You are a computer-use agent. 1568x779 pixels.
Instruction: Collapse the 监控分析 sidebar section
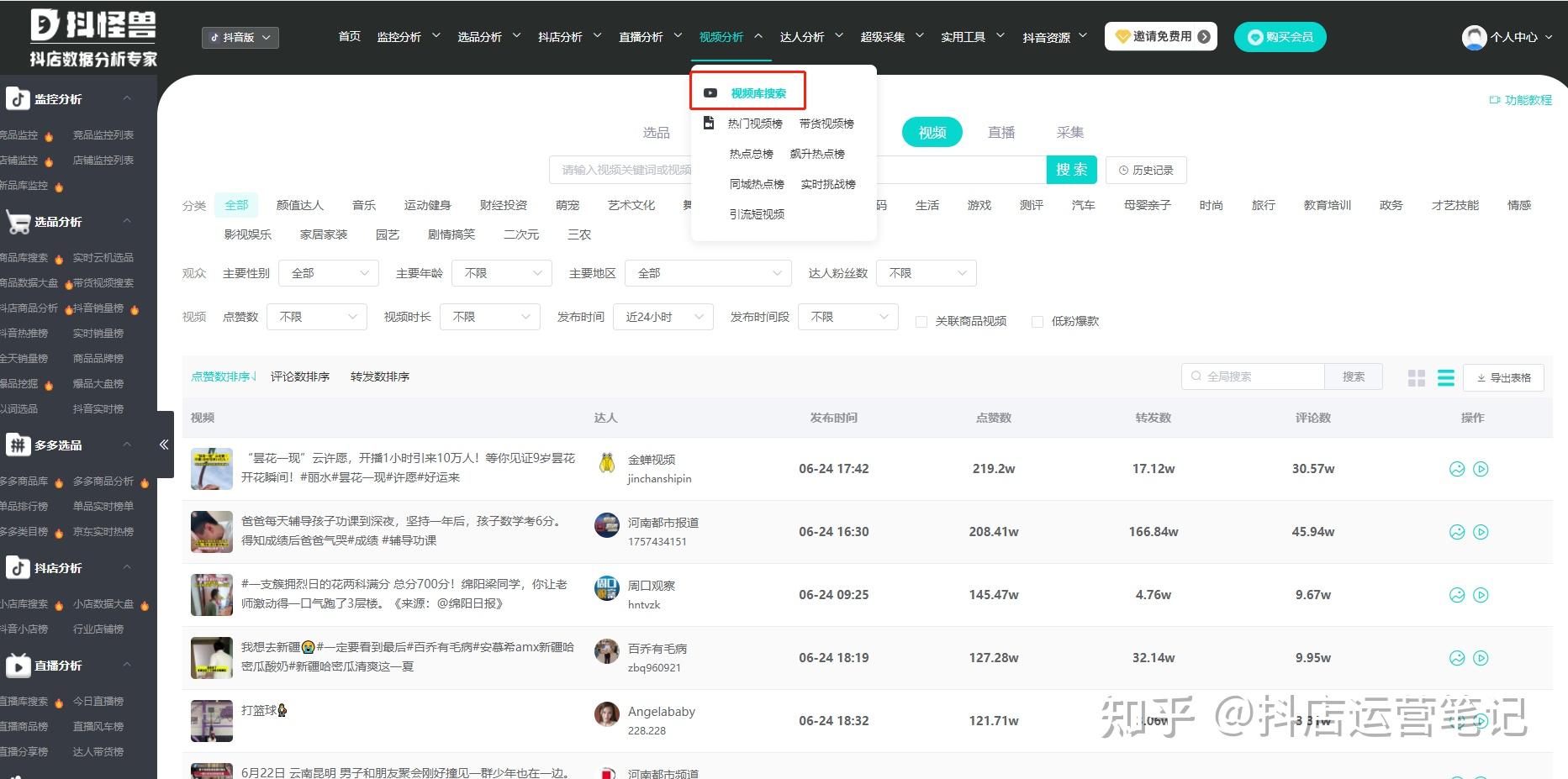[127, 98]
